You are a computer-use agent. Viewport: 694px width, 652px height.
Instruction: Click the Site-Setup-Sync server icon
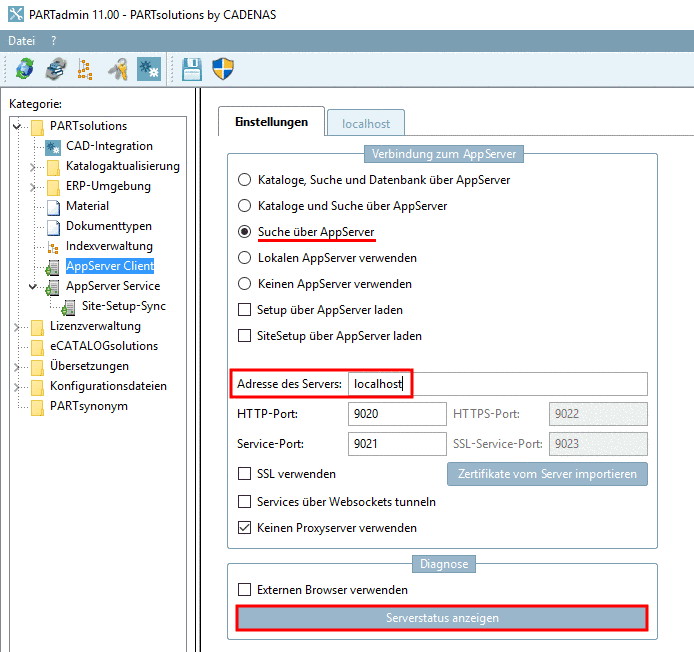[x=69, y=307]
